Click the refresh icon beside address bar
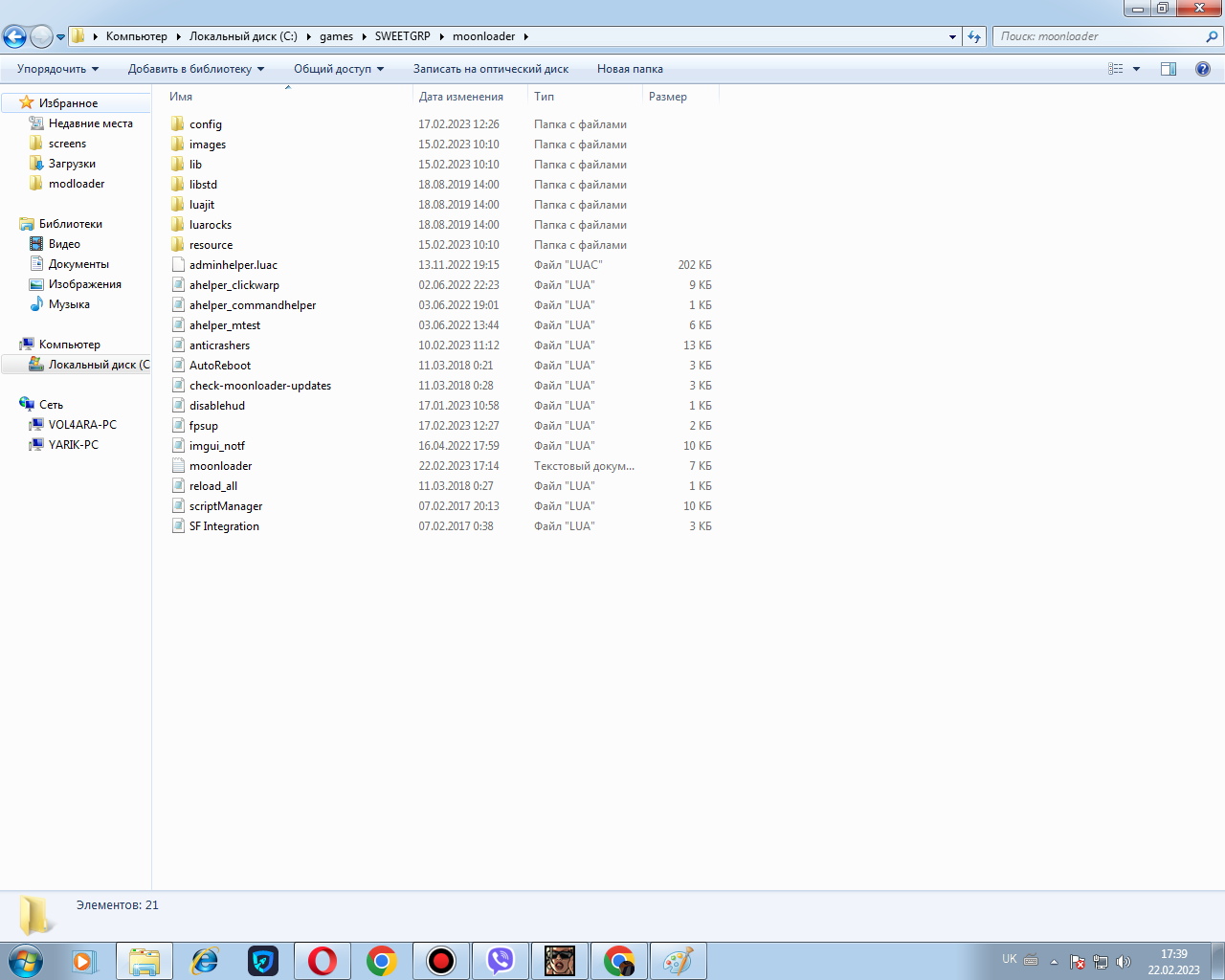Screen dimensions: 1225x980 [x=974, y=36]
